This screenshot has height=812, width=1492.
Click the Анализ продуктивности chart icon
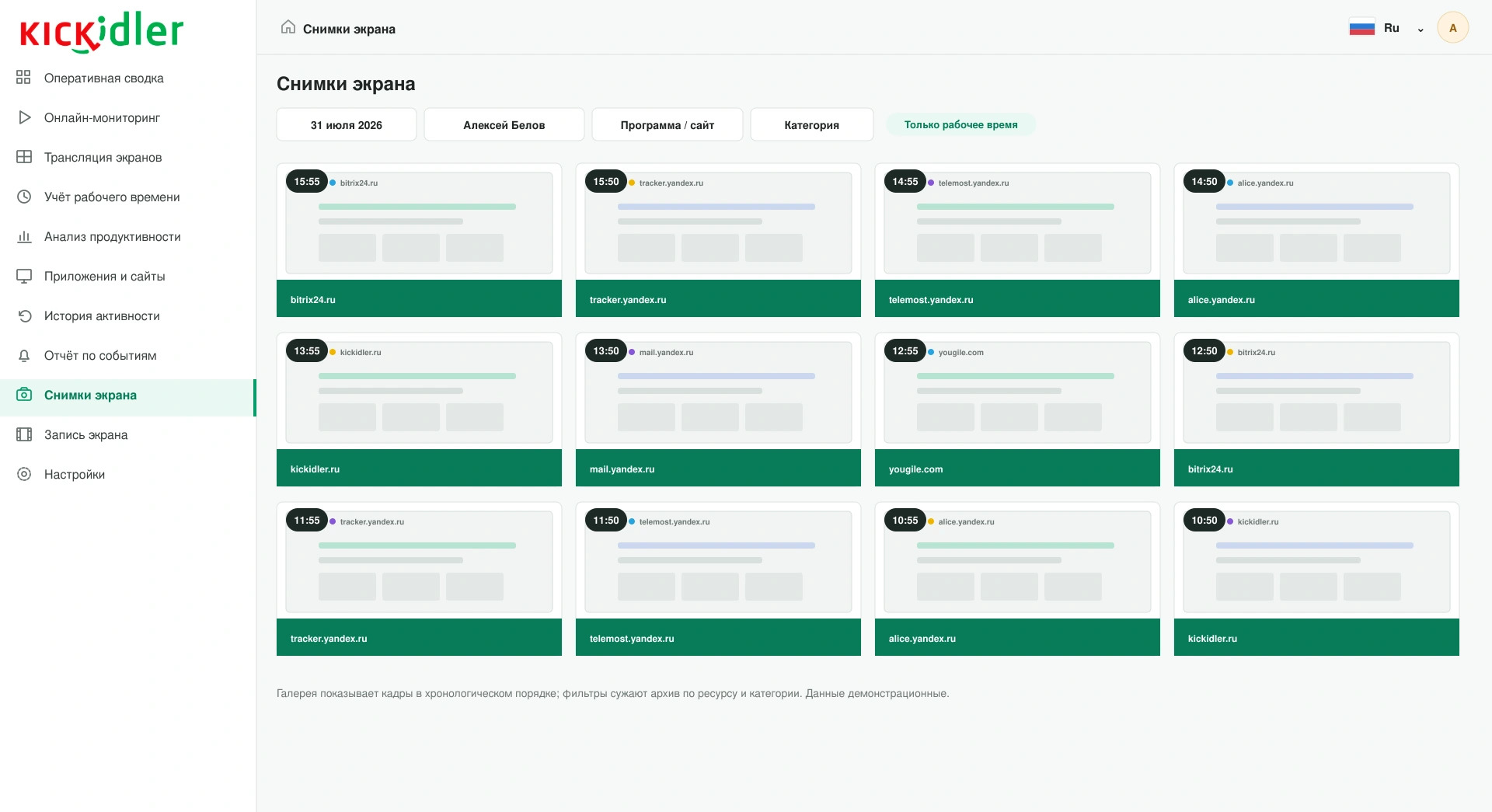pos(24,236)
